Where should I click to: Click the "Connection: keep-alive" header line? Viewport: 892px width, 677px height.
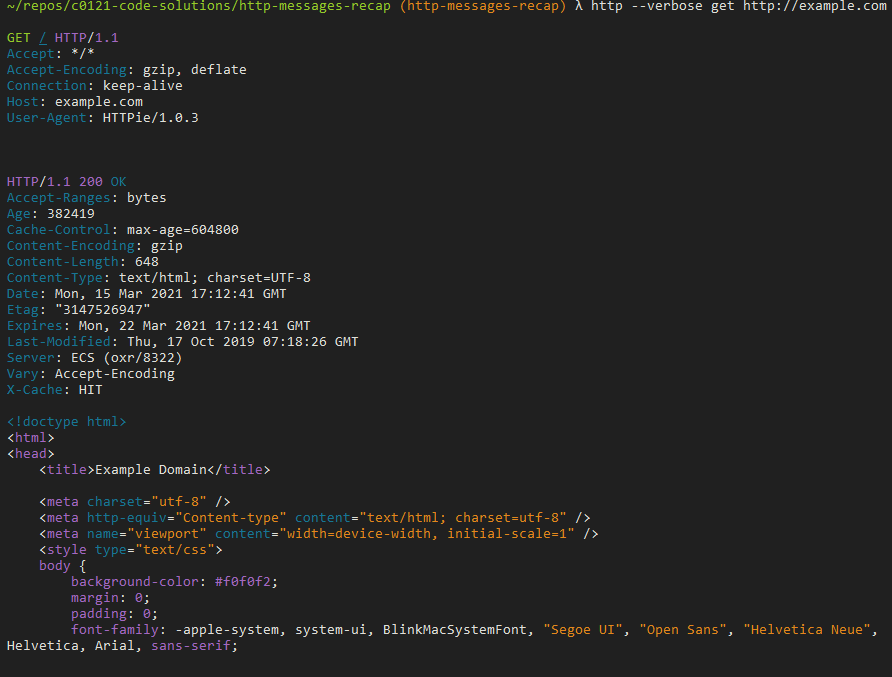(94, 86)
